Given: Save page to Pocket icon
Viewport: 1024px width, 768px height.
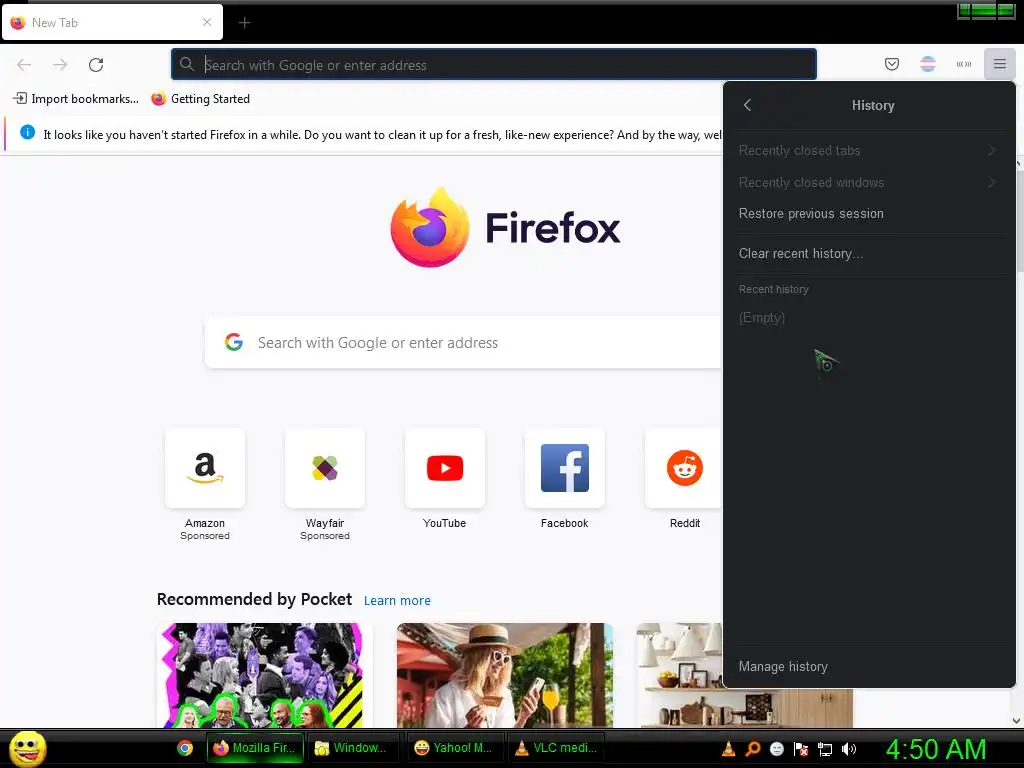Looking at the screenshot, I should (x=891, y=64).
